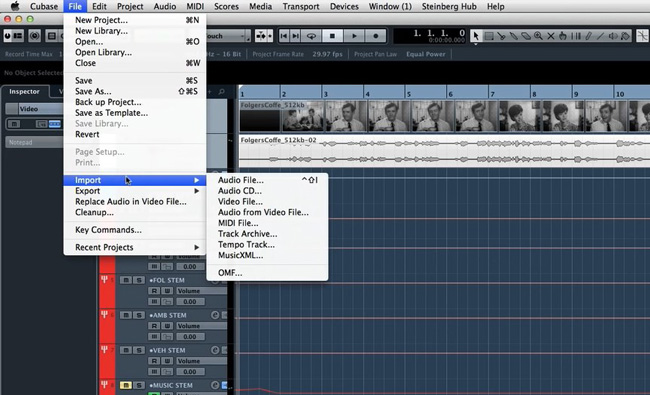Select the Erase tool
Screen dimensions: 650x395
pyautogui.click(x=526, y=36)
